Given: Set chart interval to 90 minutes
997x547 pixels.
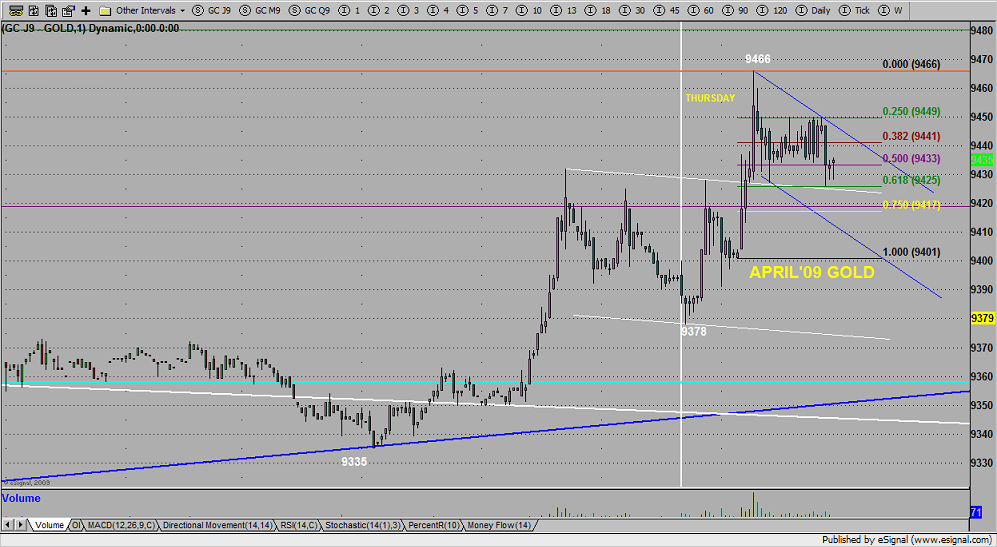Looking at the screenshot, I should pyautogui.click(x=736, y=11).
